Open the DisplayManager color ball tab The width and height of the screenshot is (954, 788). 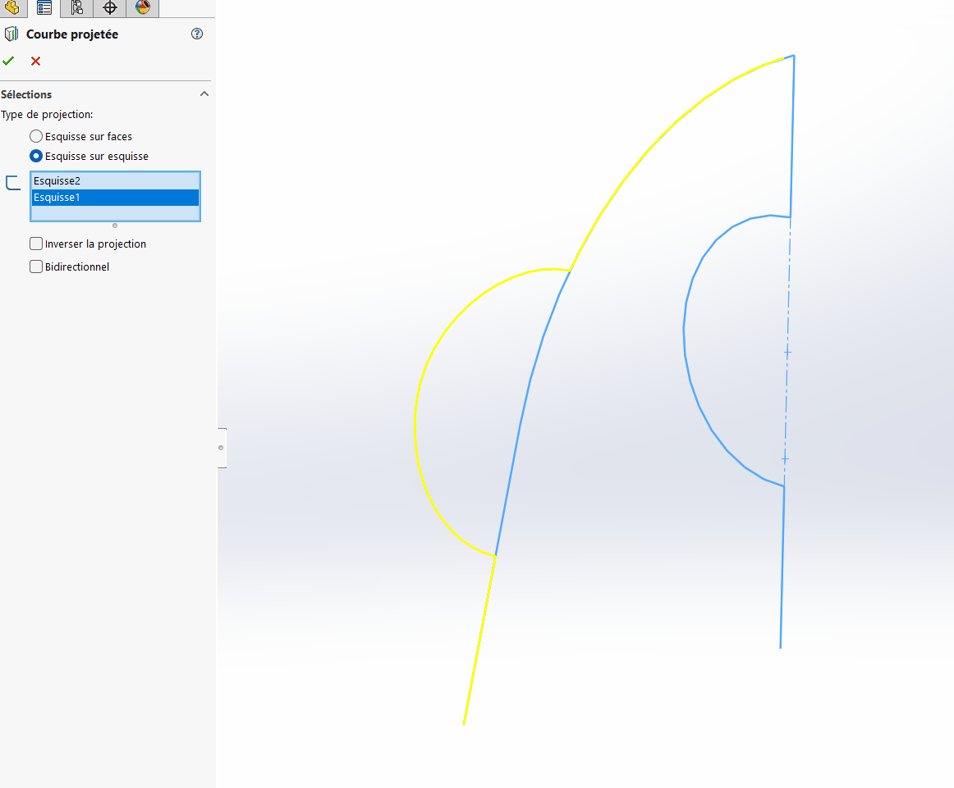[x=142, y=8]
